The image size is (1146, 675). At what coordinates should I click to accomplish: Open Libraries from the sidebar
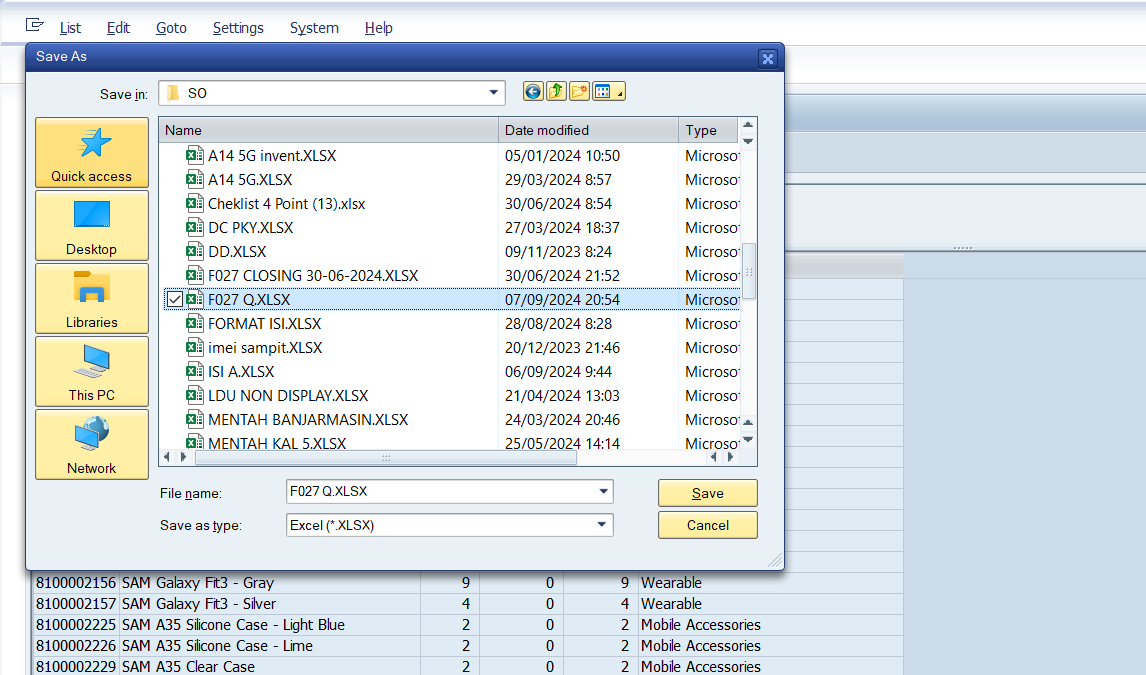click(x=92, y=299)
